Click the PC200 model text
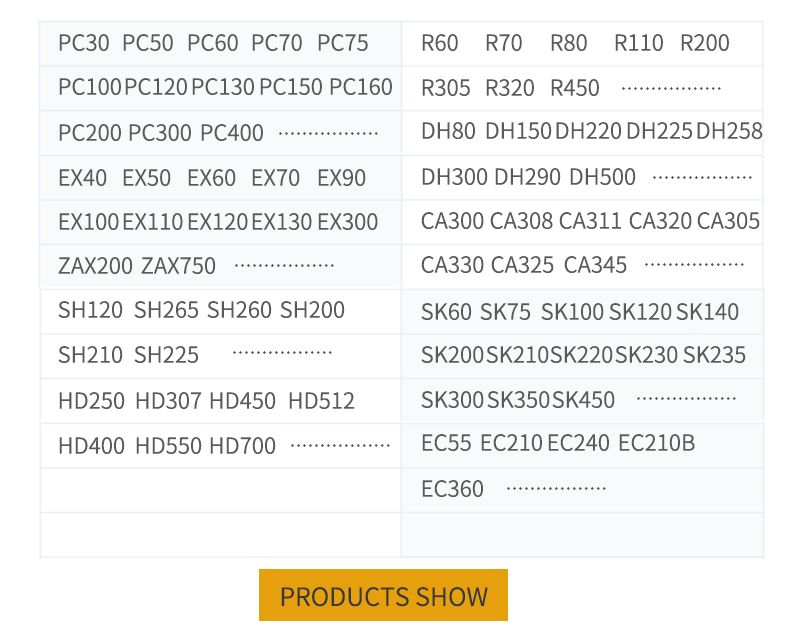The width and height of the screenshot is (800, 627). pyautogui.click(x=89, y=132)
